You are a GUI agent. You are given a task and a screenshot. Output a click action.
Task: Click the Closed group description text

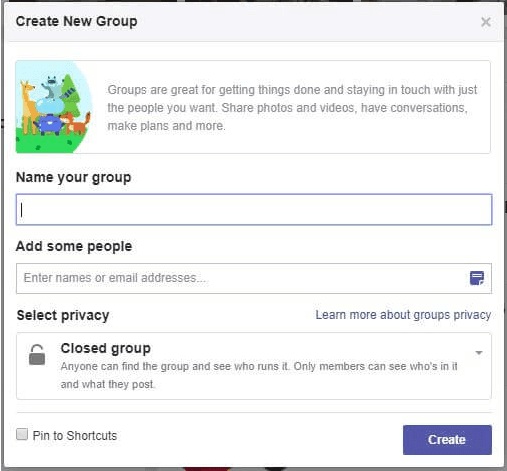pyautogui.click(x=259, y=375)
